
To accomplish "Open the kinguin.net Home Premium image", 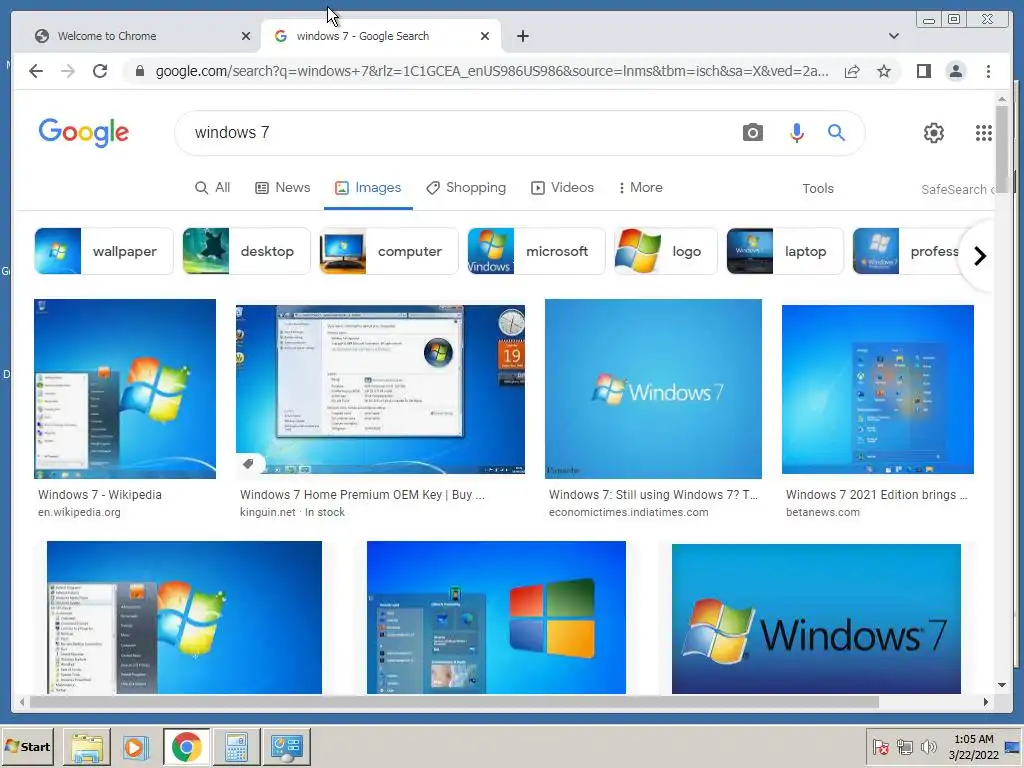I will point(380,389).
